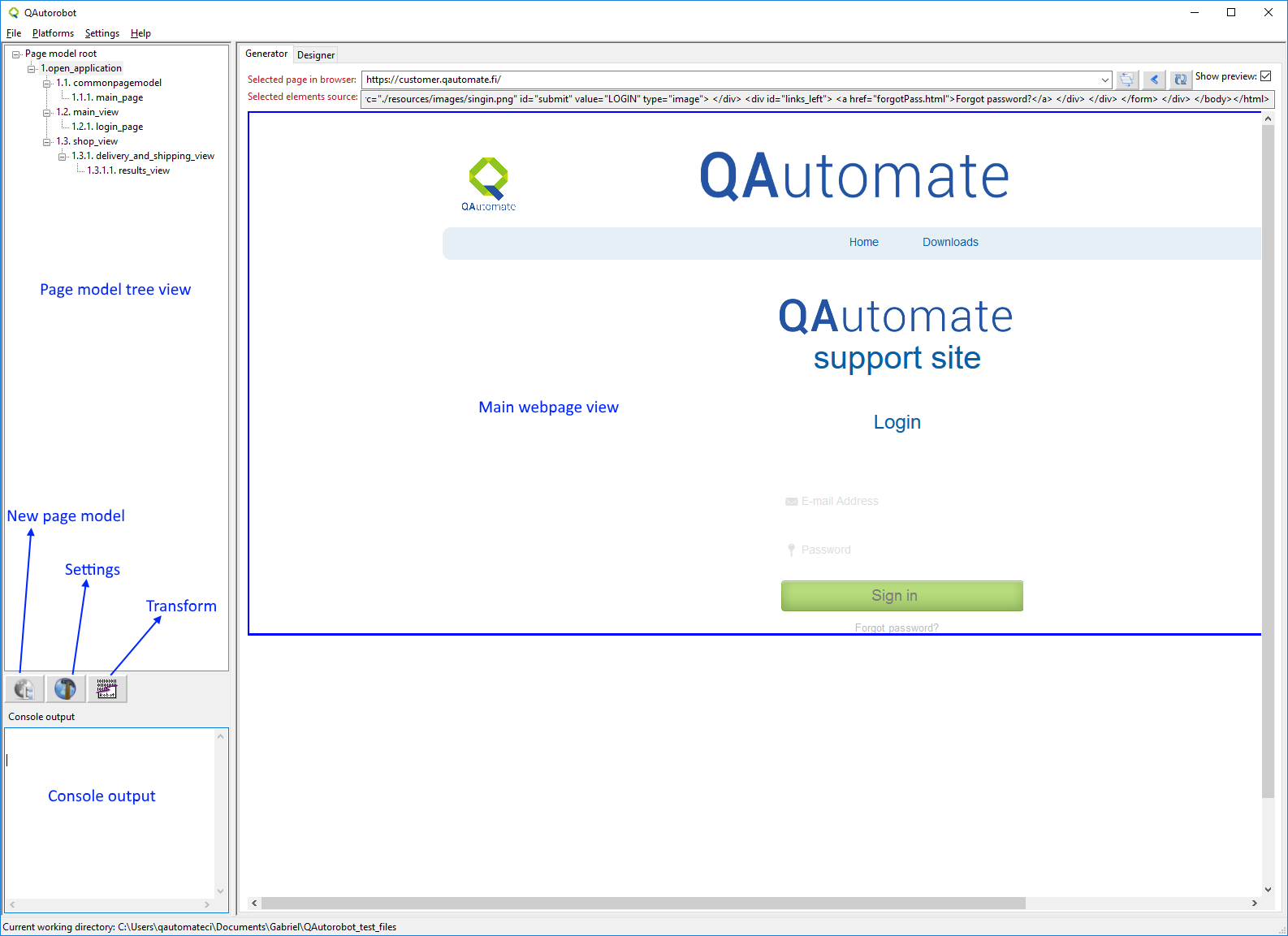Switch to the Generator tab
This screenshot has height=936, width=1288.
[266, 54]
